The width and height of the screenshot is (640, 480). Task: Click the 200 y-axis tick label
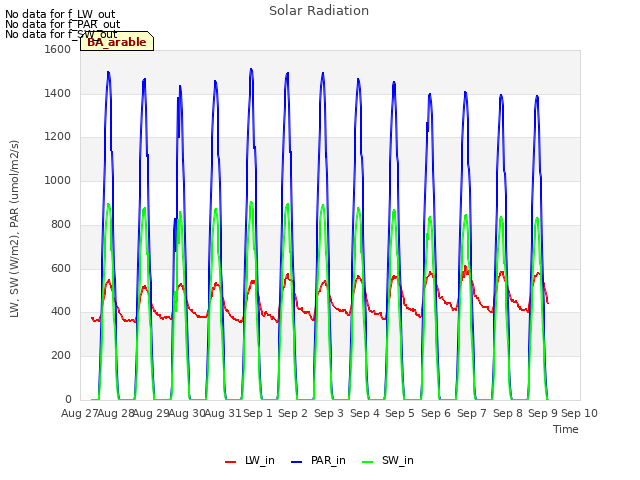pos(61,356)
